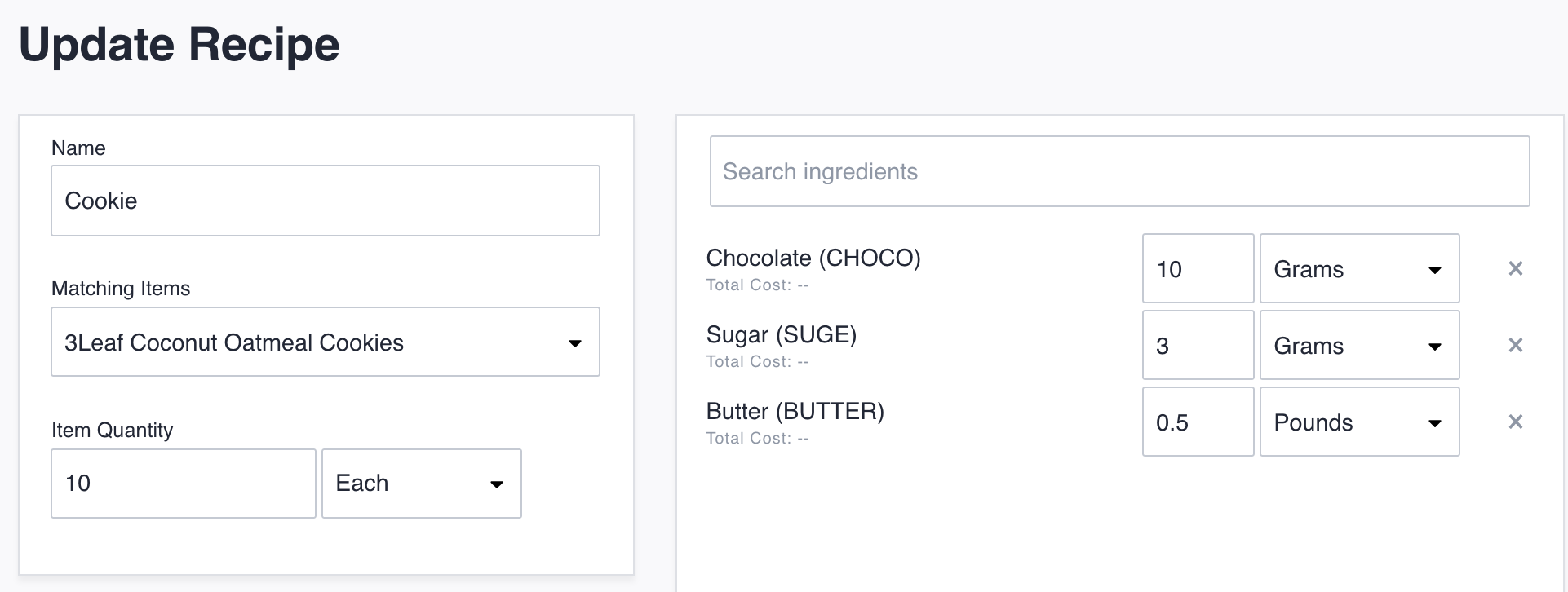Open the Item Quantity unit dropdown
This screenshot has height=592, width=1568.
421,484
